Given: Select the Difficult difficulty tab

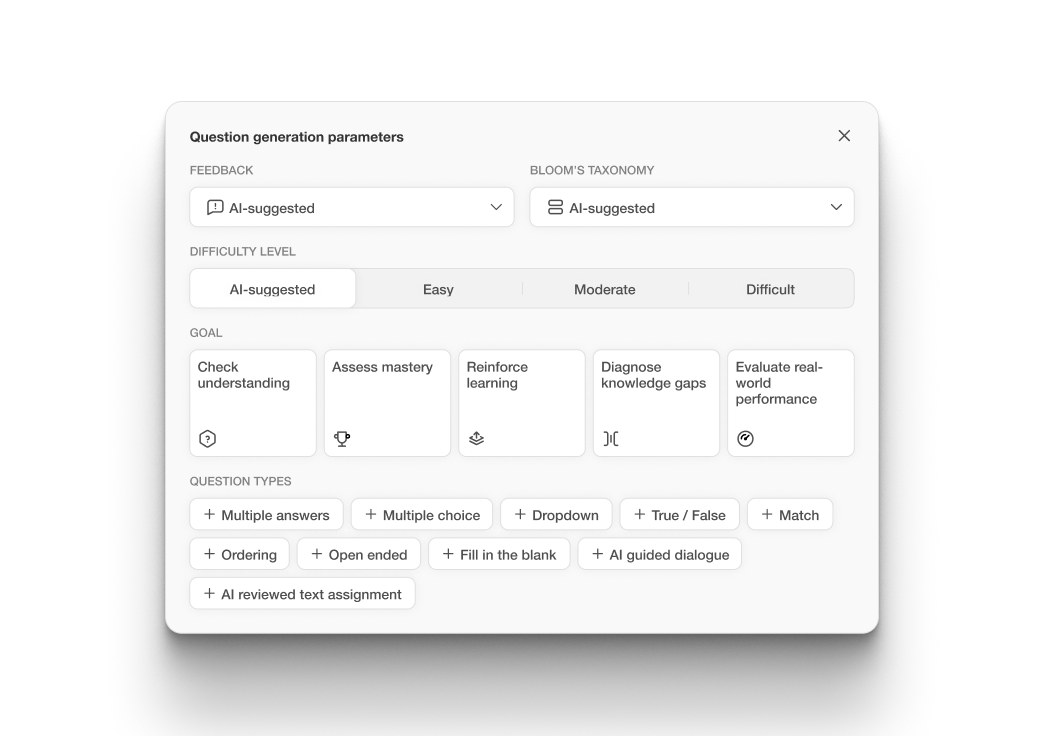Looking at the screenshot, I should 770,289.
